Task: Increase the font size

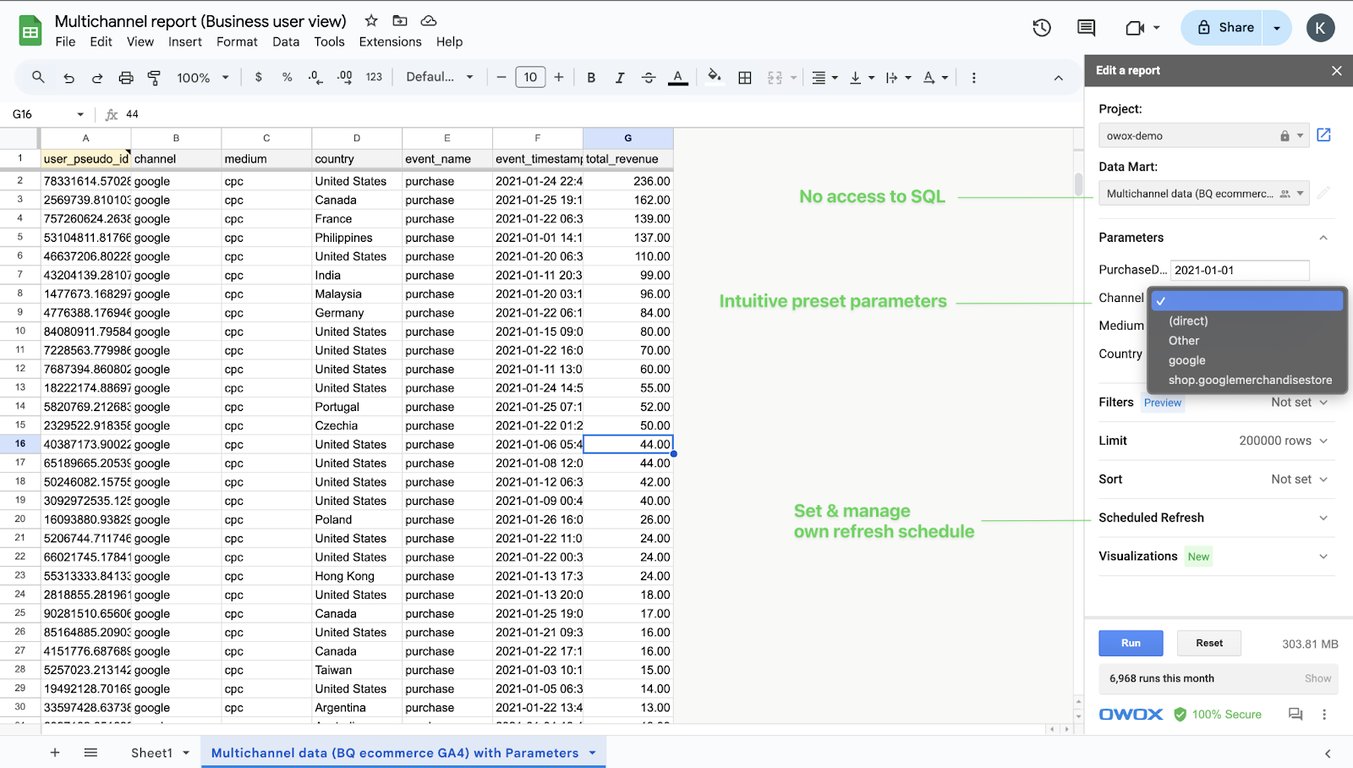Action: [x=558, y=77]
